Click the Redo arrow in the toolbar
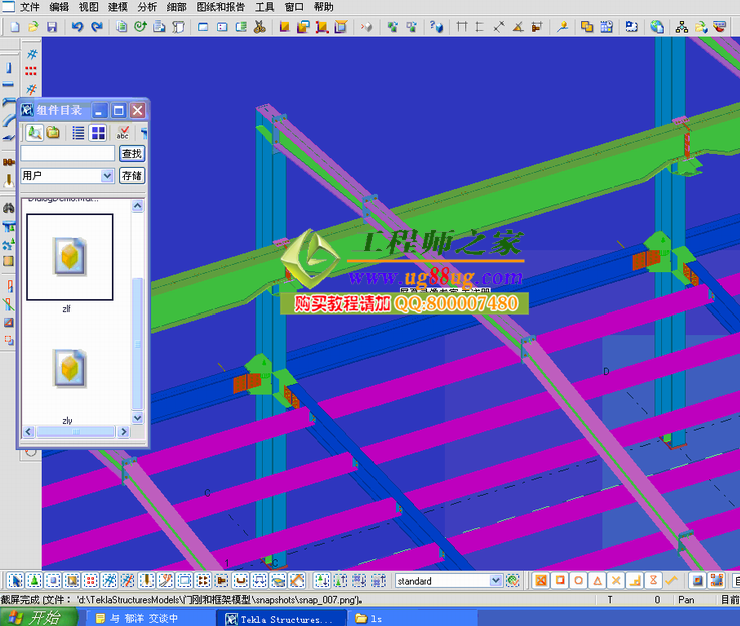This screenshot has width=740, height=626. (x=96, y=27)
